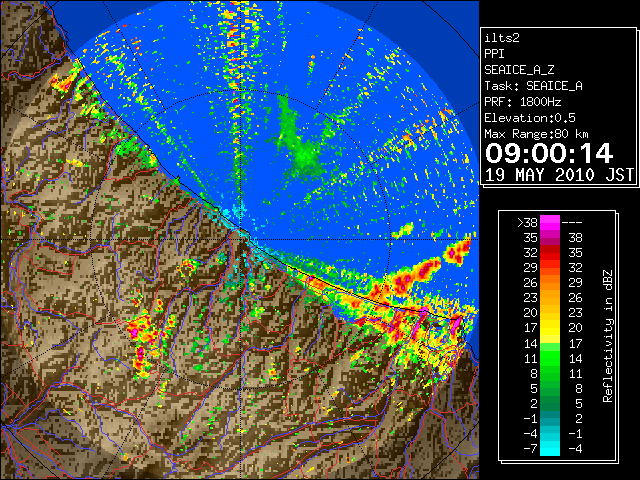Image resolution: width=640 pixels, height=480 pixels.
Task: Pick the magenta swatch beside >38
Action: tap(550, 222)
